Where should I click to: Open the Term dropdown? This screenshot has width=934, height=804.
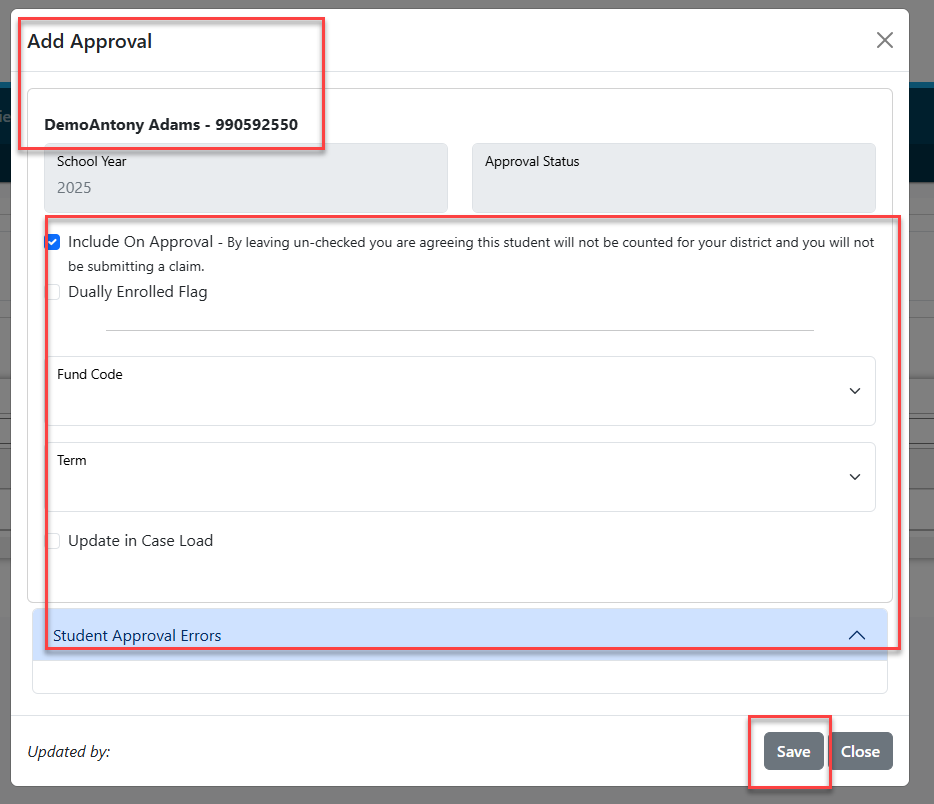point(460,476)
